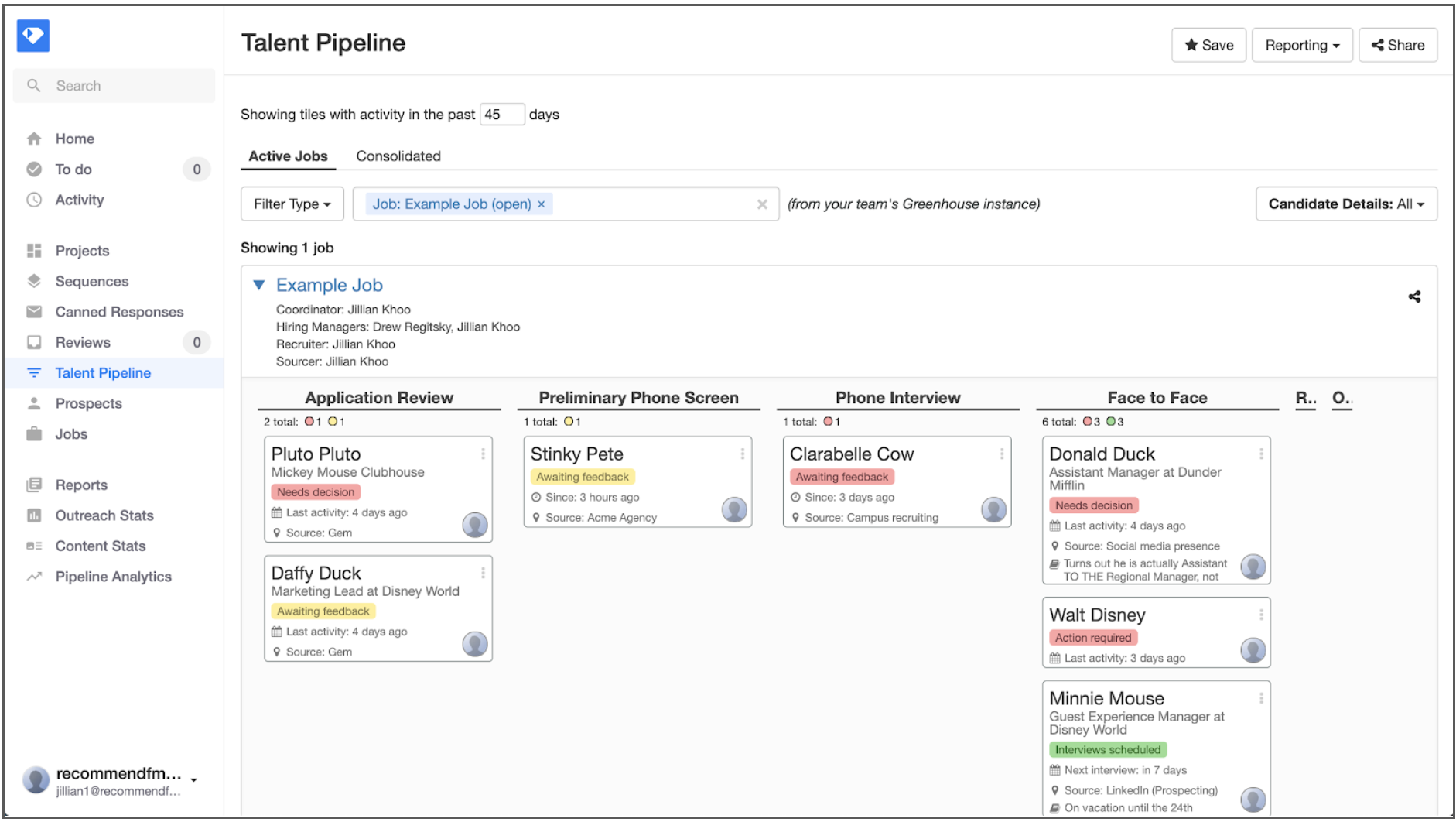This screenshot has width=1456, height=822.
Task: Open the Example Job link
Action: point(330,285)
